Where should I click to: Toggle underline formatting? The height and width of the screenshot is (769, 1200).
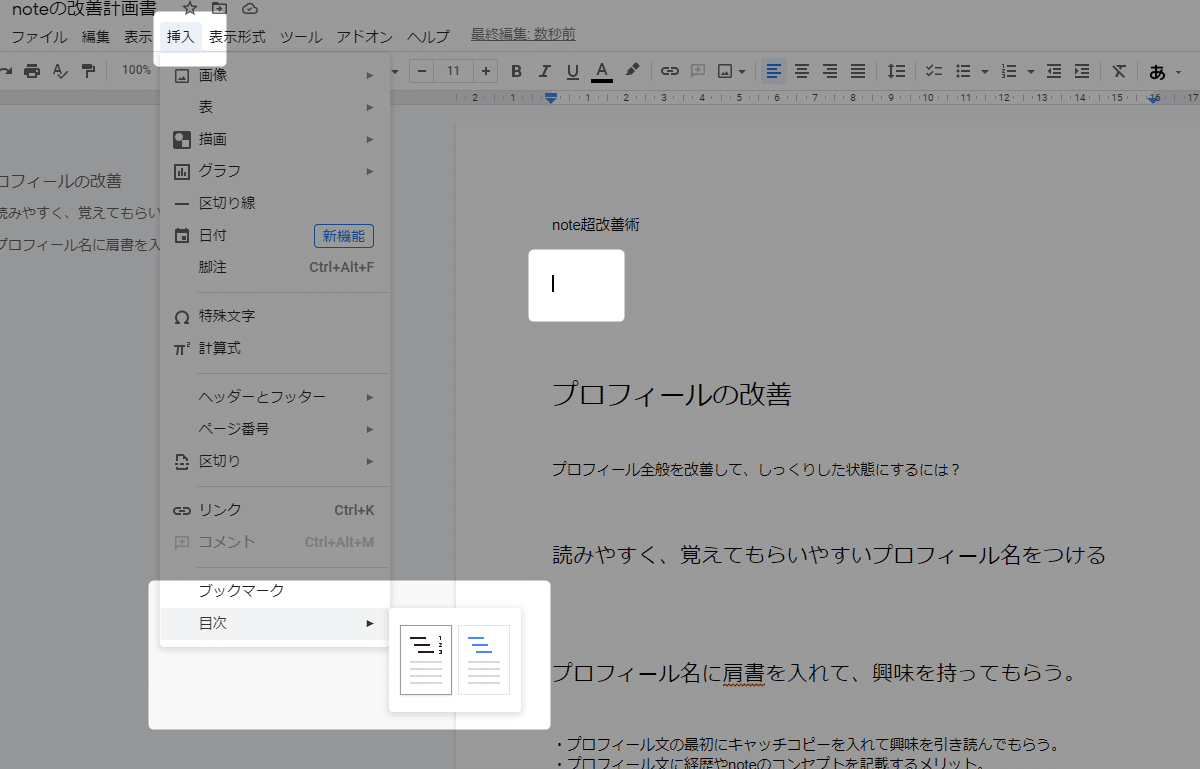pyautogui.click(x=572, y=71)
